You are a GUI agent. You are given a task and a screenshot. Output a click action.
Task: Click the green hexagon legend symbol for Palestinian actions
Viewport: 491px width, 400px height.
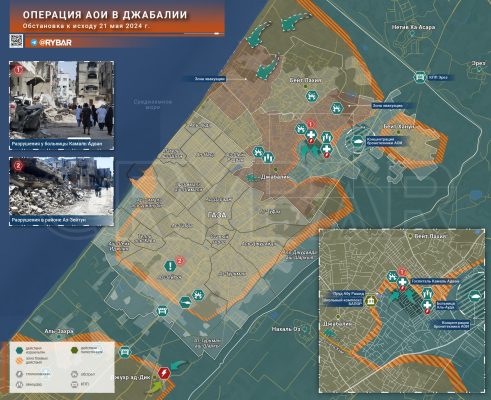(x=74, y=350)
